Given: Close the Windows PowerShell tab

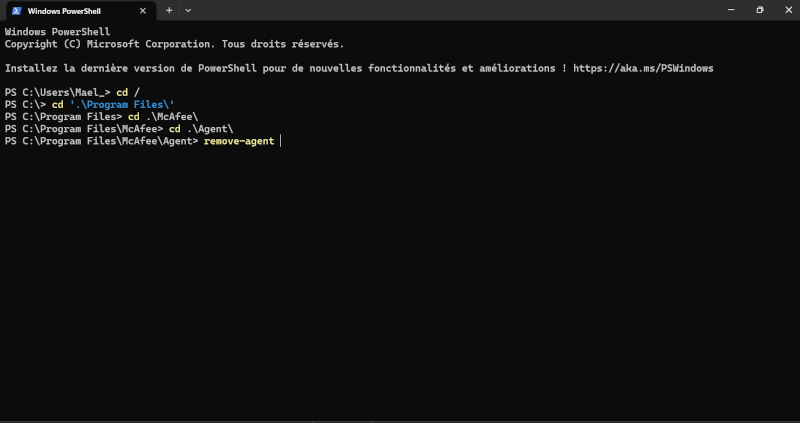Looking at the screenshot, I should click(143, 10).
